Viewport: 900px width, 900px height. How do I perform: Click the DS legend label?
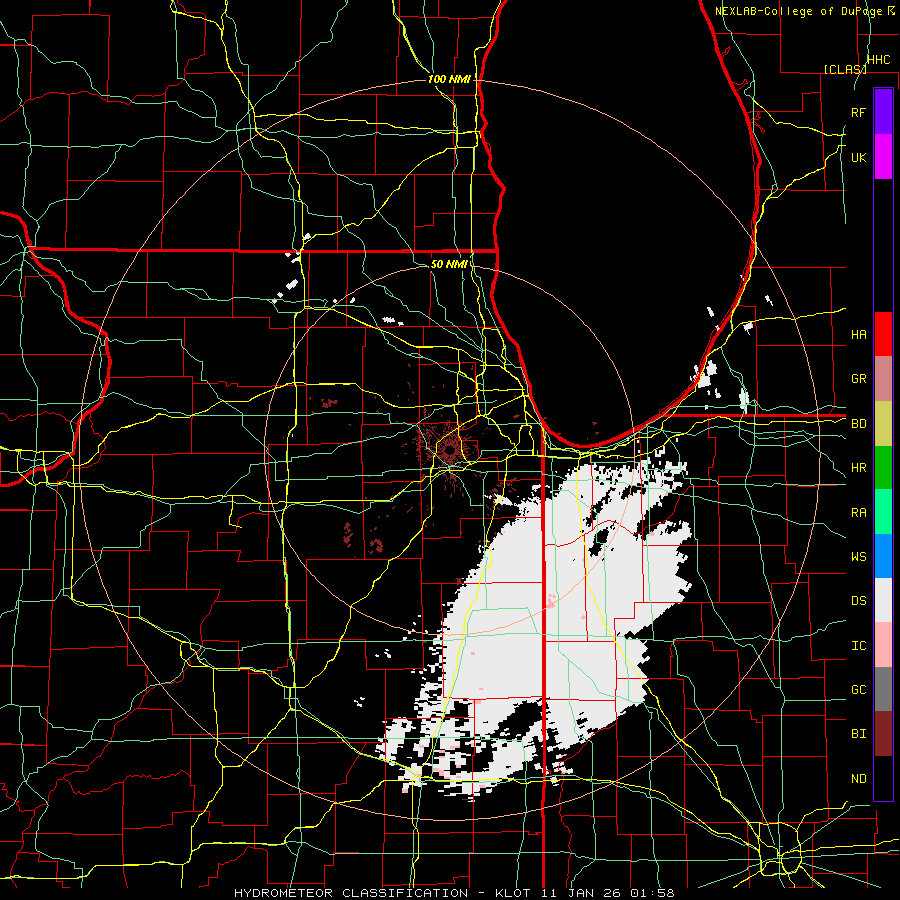pos(858,601)
